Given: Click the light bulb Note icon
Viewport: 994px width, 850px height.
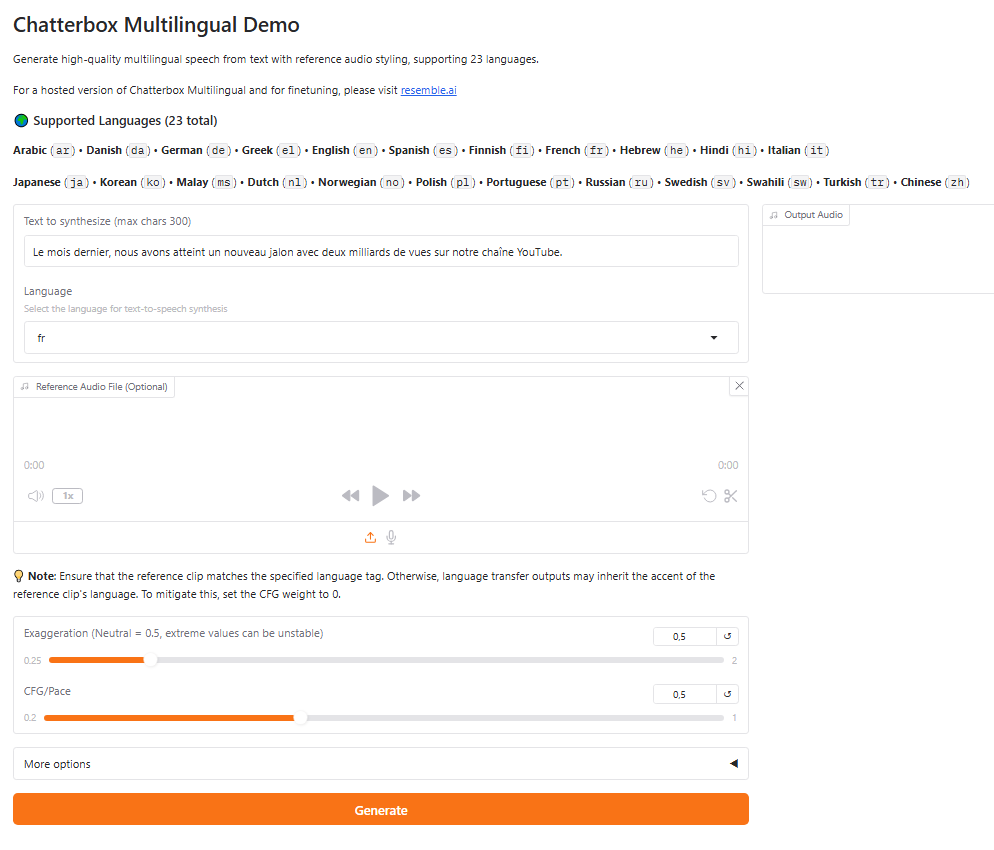Looking at the screenshot, I should point(19,576).
